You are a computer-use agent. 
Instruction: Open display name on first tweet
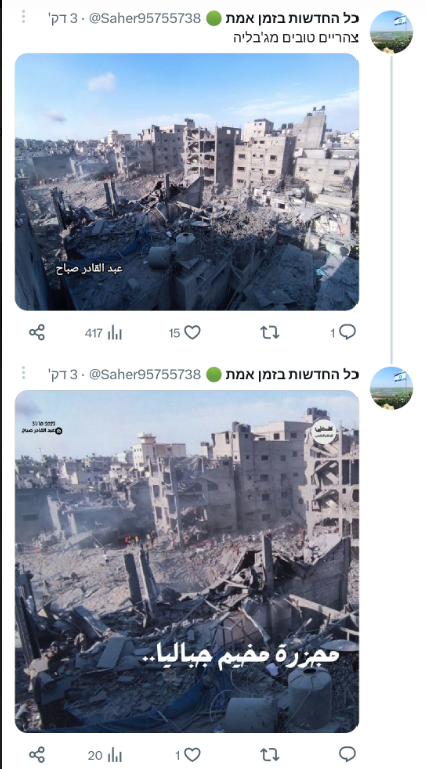click(292, 19)
